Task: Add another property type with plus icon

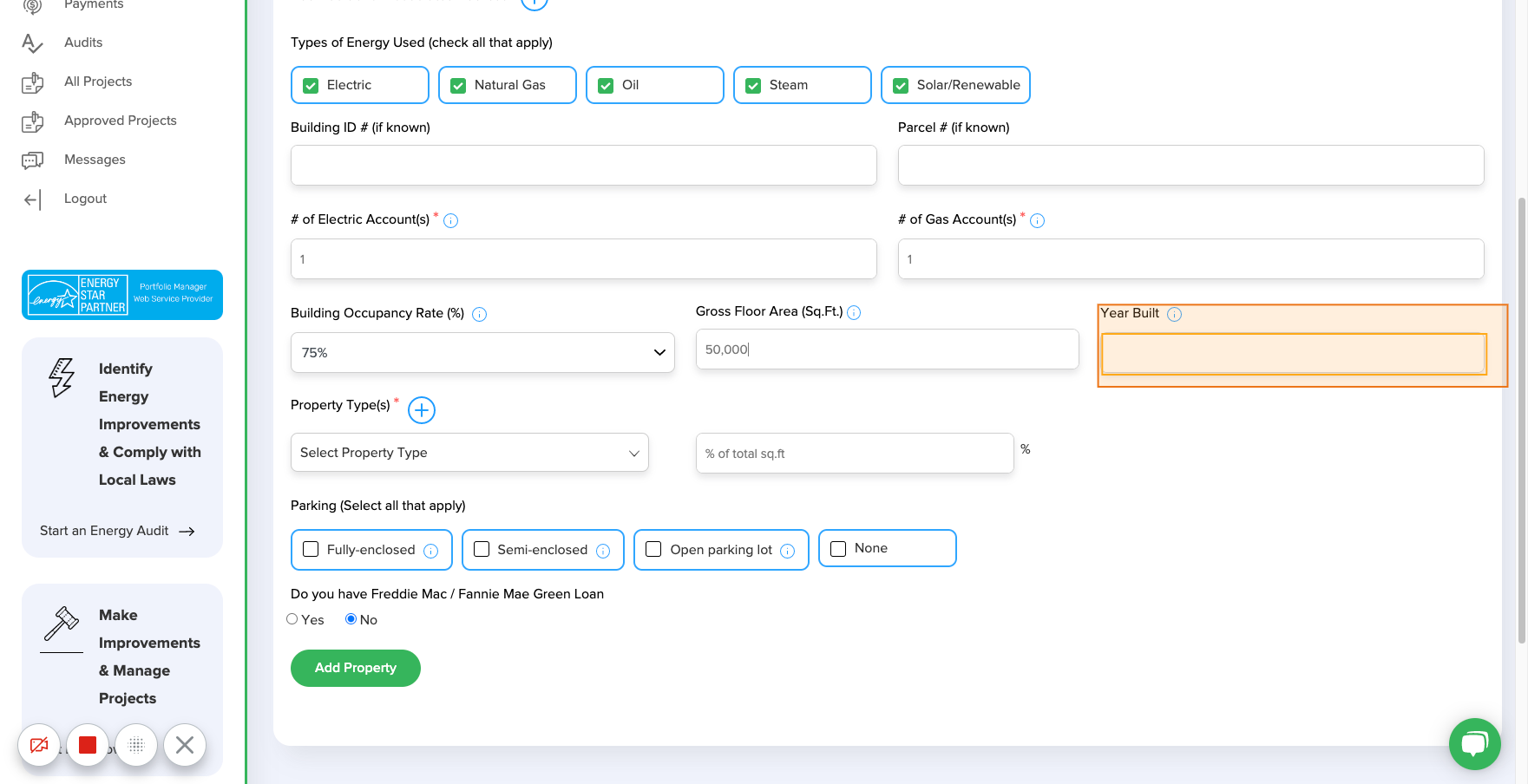Action: (422, 409)
